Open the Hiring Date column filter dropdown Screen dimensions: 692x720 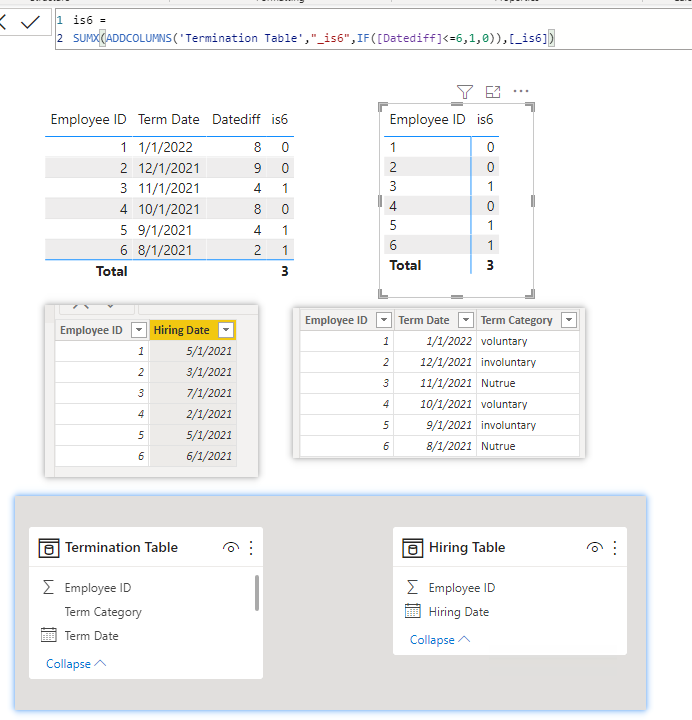tap(225, 330)
